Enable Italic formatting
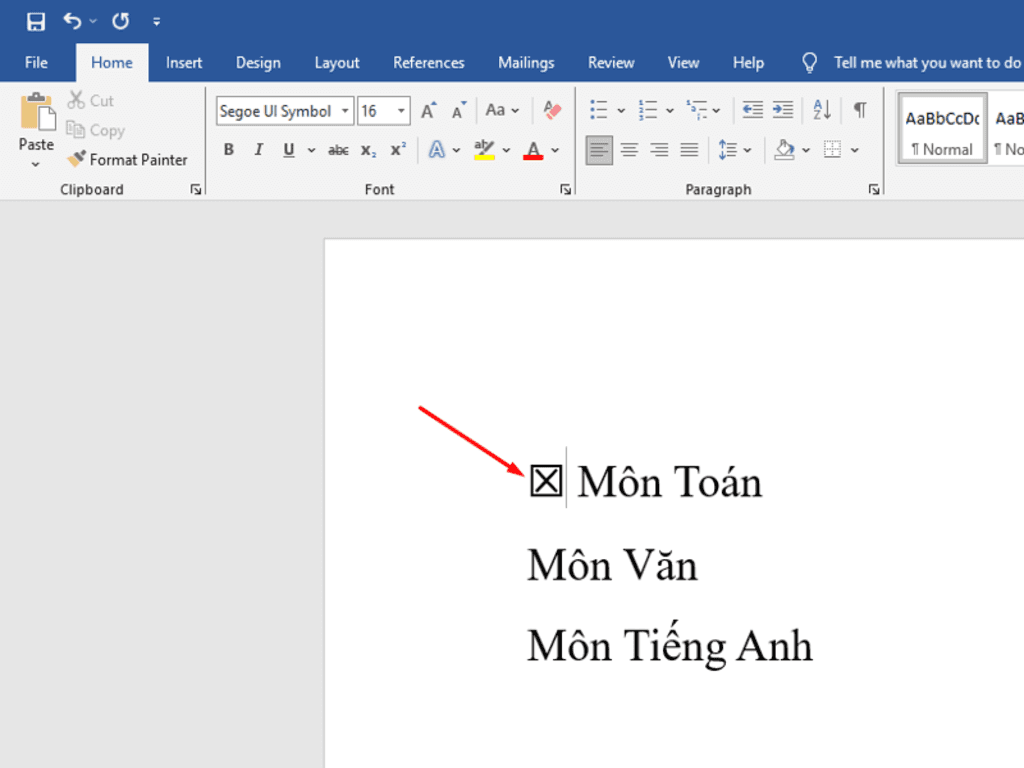 pyautogui.click(x=258, y=149)
